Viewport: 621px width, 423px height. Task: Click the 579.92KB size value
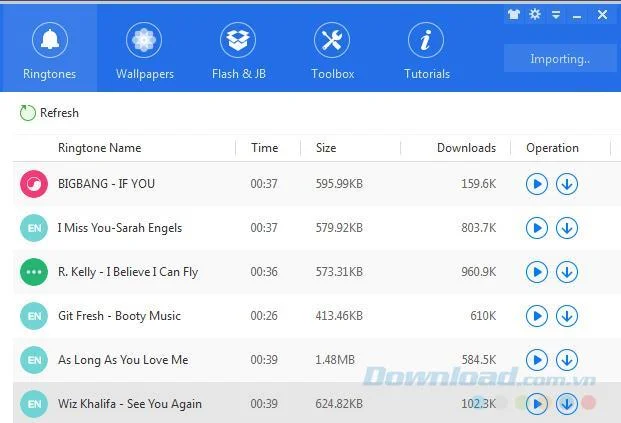[x=339, y=228]
